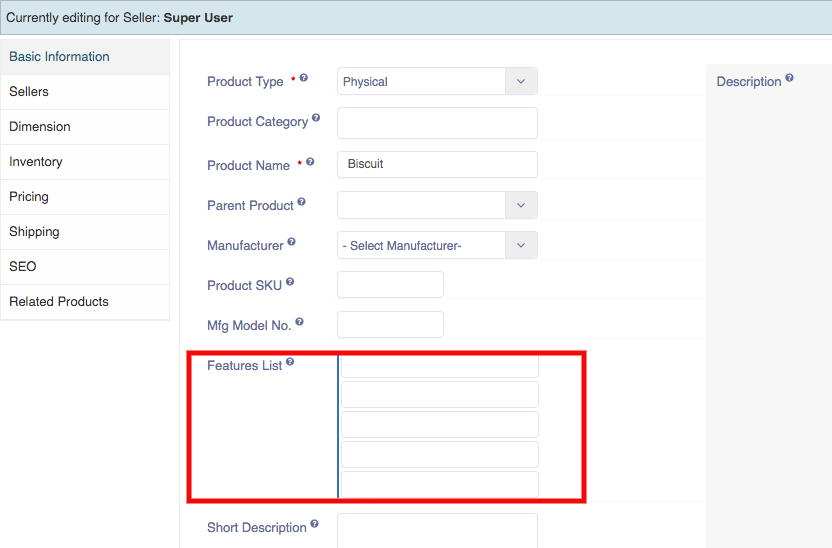Screen dimensions: 832x548
Task: Focus the Product SKU text field
Action: pos(391,284)
